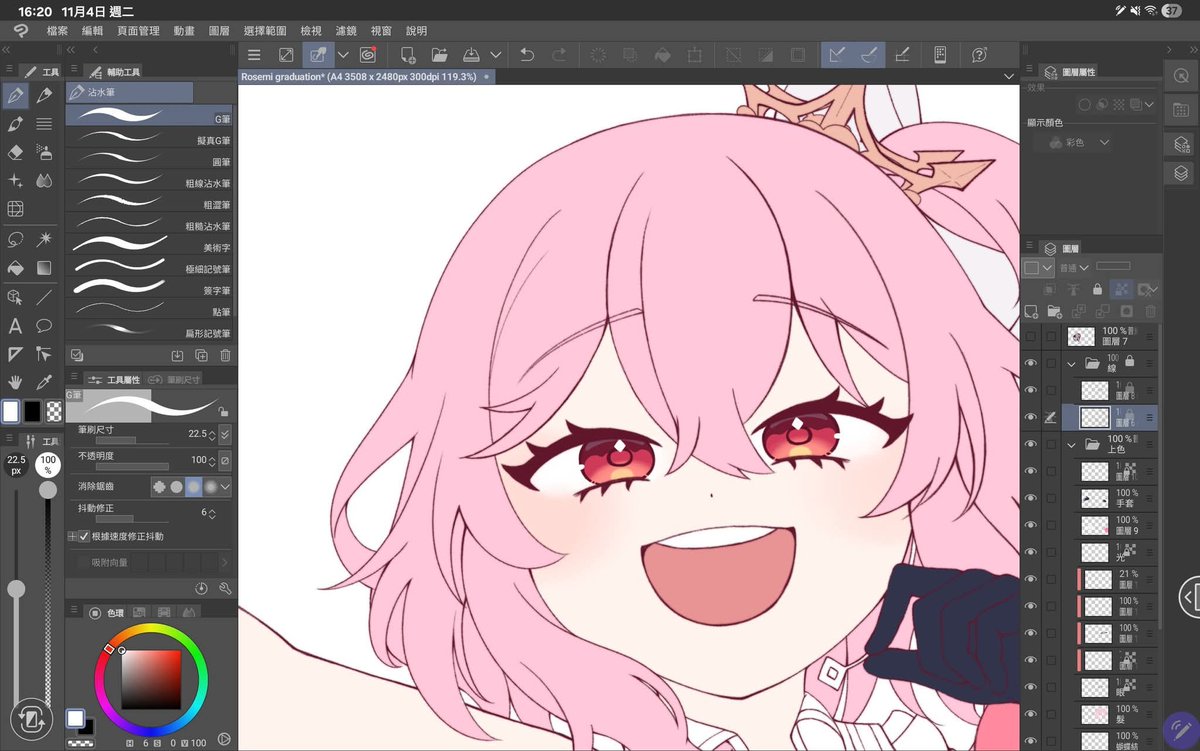The height and width of the screenshot is (751, 1200).
Task: Select the 沾水筆 tool group tab
Action: click(x=129, y=92)
